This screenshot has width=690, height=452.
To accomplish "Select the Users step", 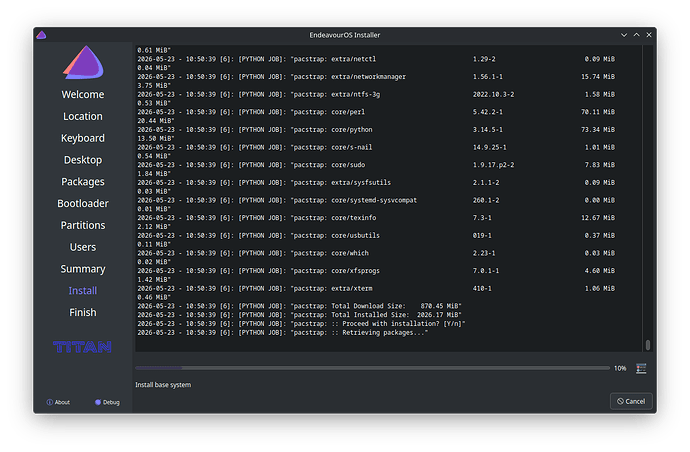I will [83, 247].
